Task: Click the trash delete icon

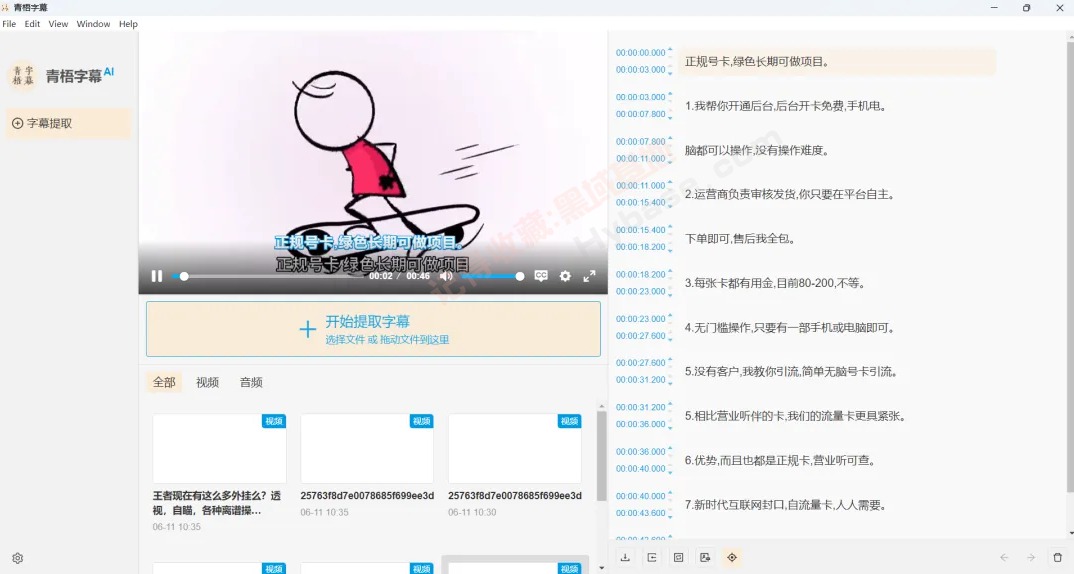Action: pos(1058,558)
